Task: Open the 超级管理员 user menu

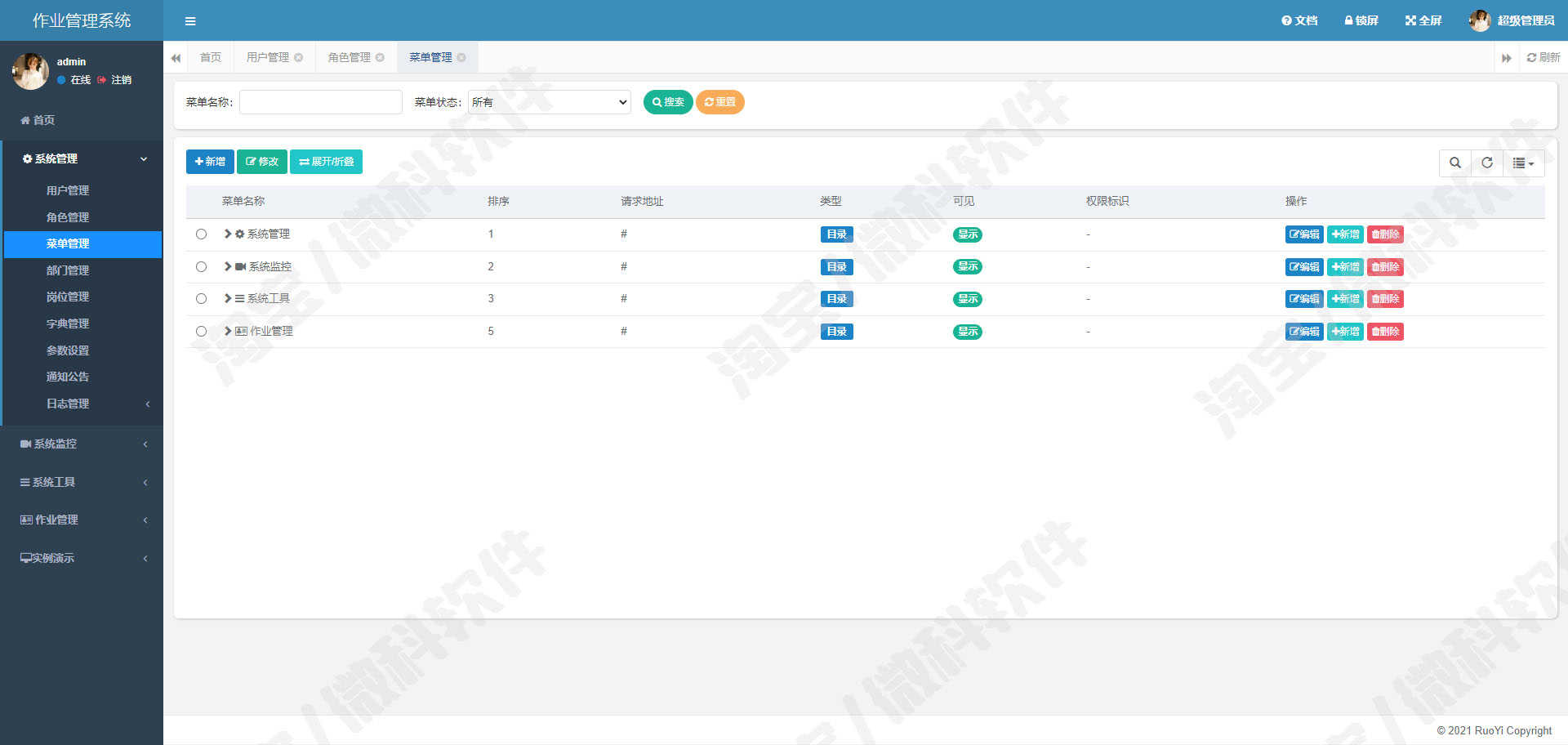Action: [x=1512, y=20]
